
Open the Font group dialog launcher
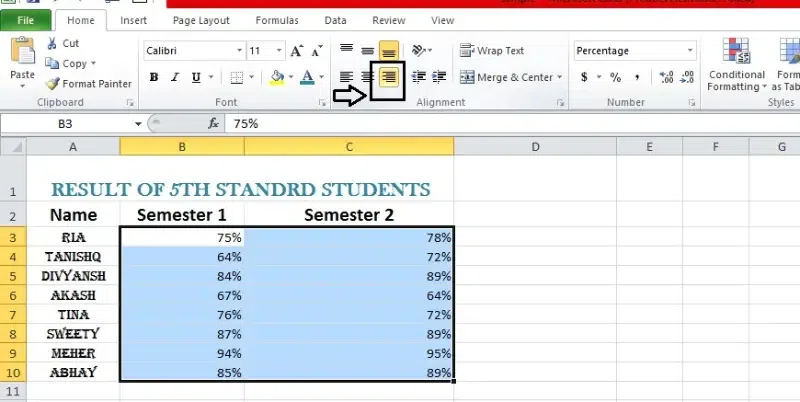click(322, 103)
